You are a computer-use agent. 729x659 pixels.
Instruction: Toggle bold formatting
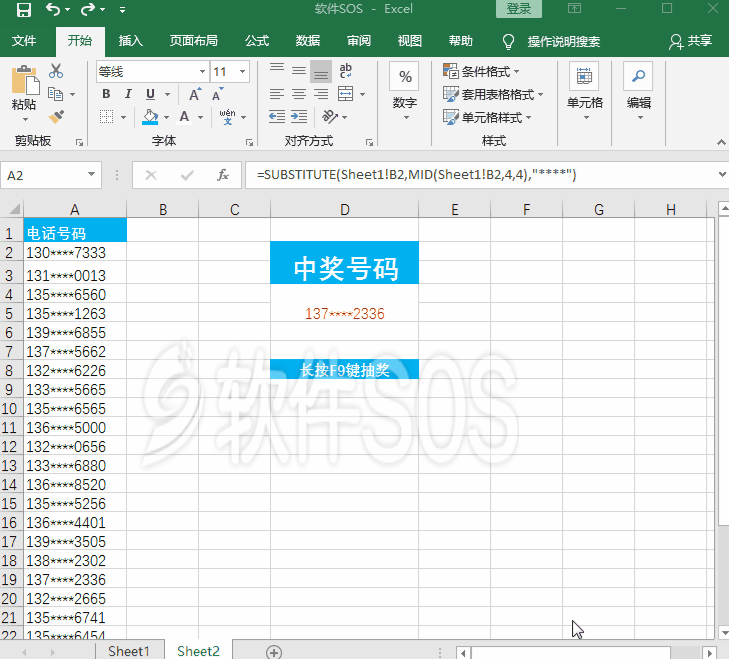106,94
